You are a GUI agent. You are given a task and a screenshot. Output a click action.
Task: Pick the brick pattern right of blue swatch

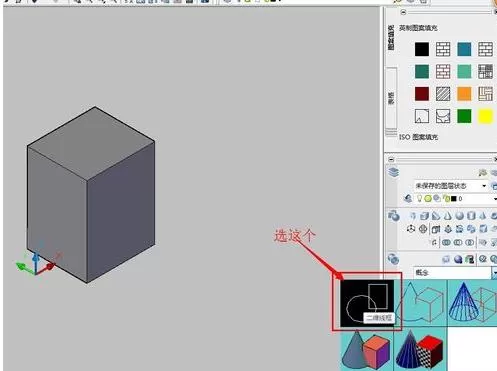485,49
